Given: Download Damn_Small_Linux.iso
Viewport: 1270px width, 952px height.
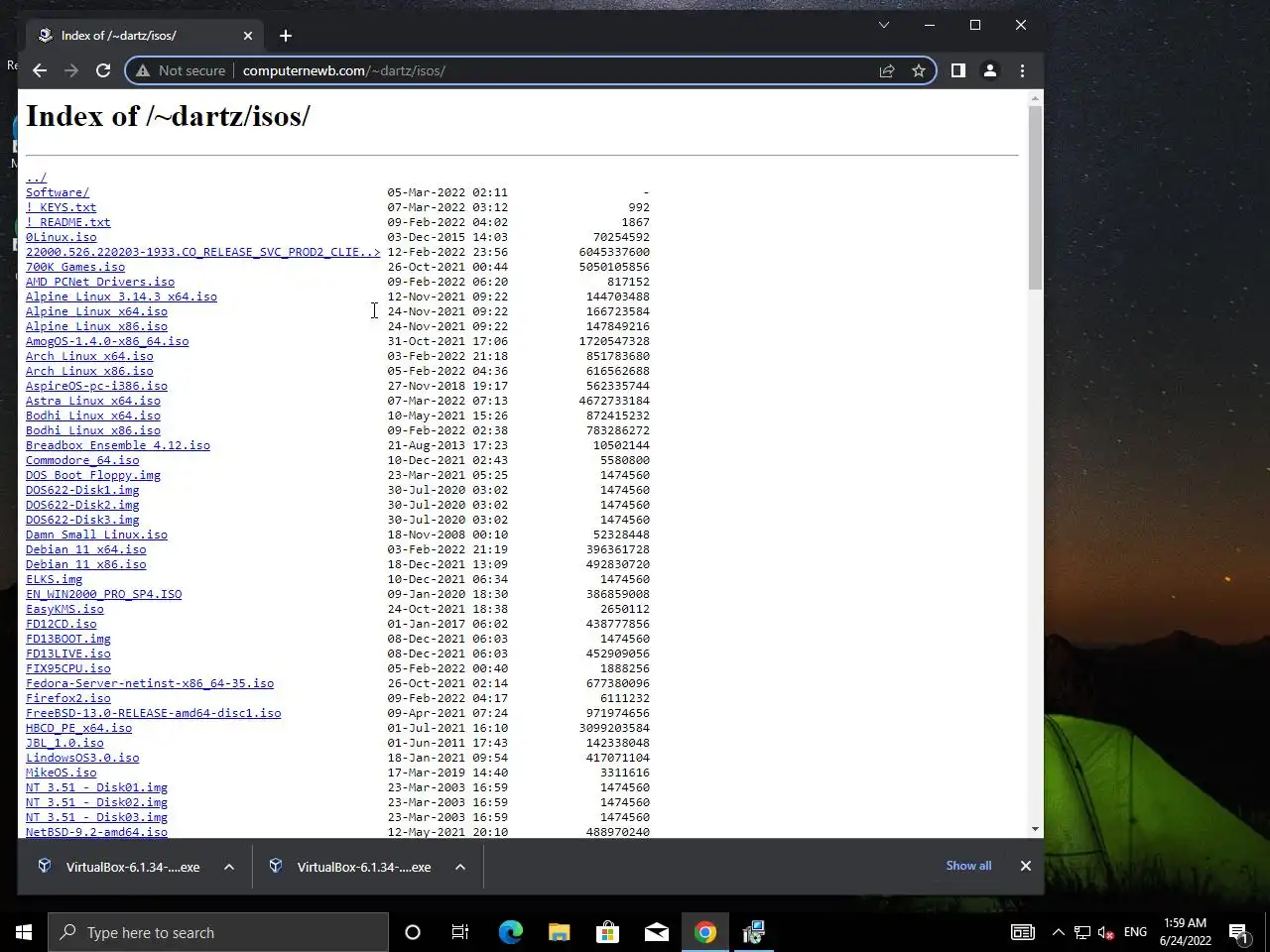Looking at the screenshot, I should pos(96,535).
